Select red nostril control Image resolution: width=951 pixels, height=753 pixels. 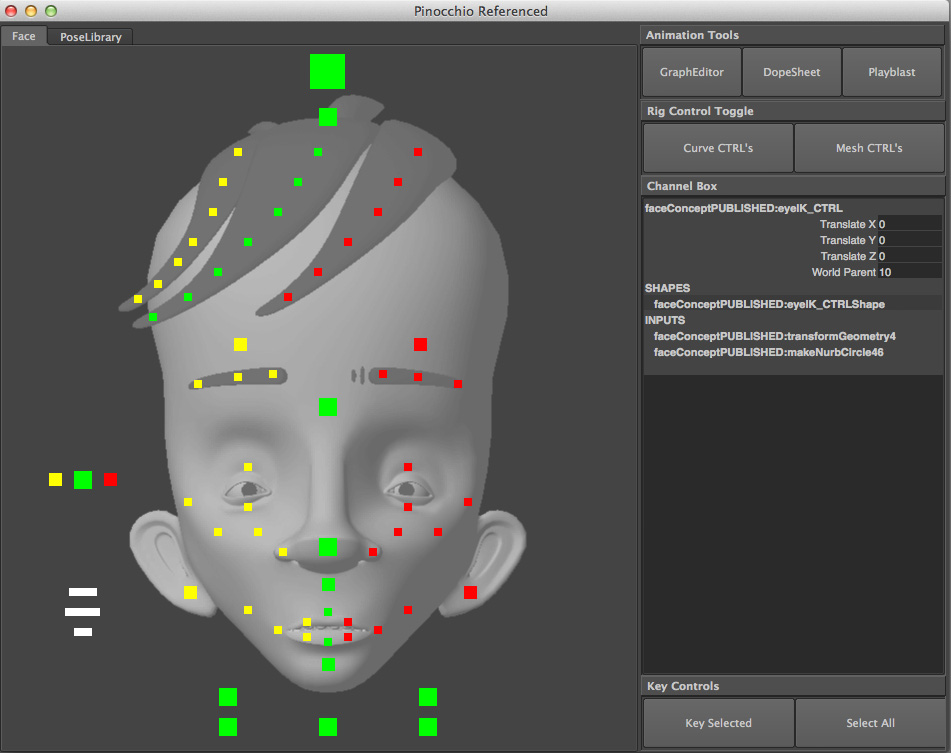coord(373,552)
